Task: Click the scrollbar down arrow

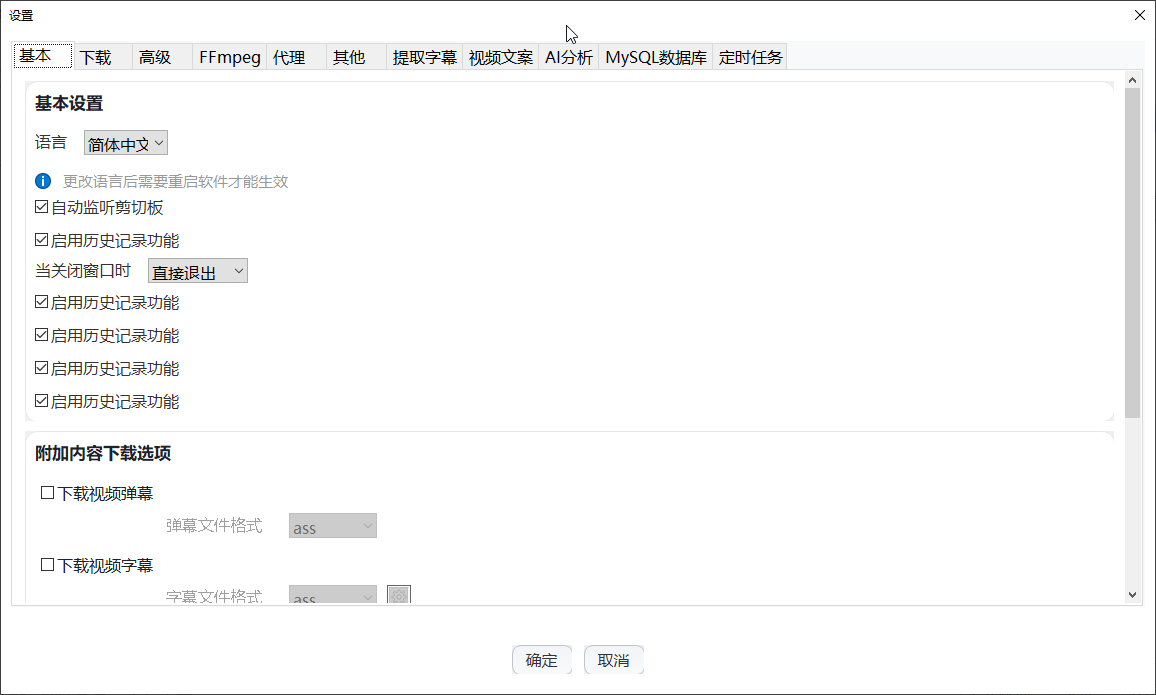Action: (x=1133, y=593)
